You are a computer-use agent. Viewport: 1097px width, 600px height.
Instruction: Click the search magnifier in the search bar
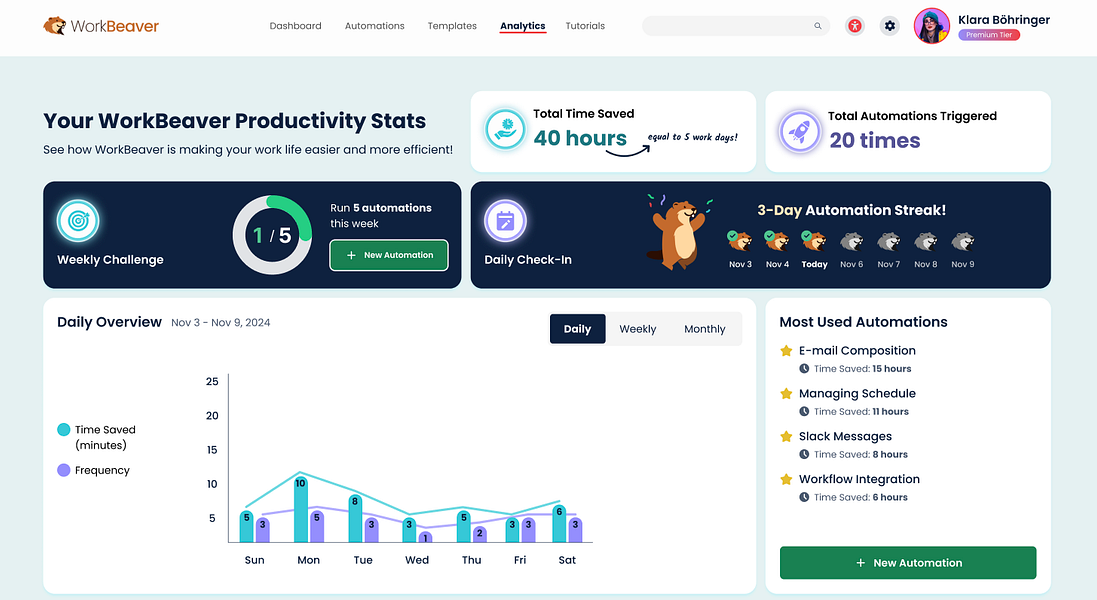(x=817, y=26)
